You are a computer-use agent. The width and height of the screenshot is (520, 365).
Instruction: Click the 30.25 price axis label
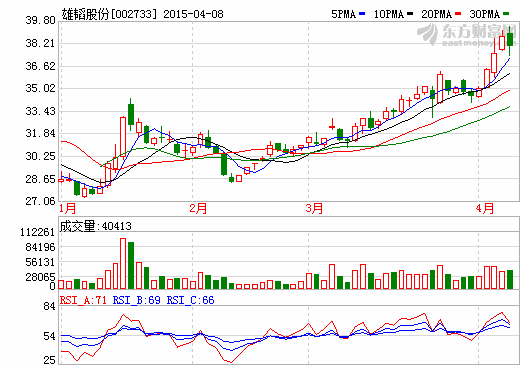pos(40,156)
